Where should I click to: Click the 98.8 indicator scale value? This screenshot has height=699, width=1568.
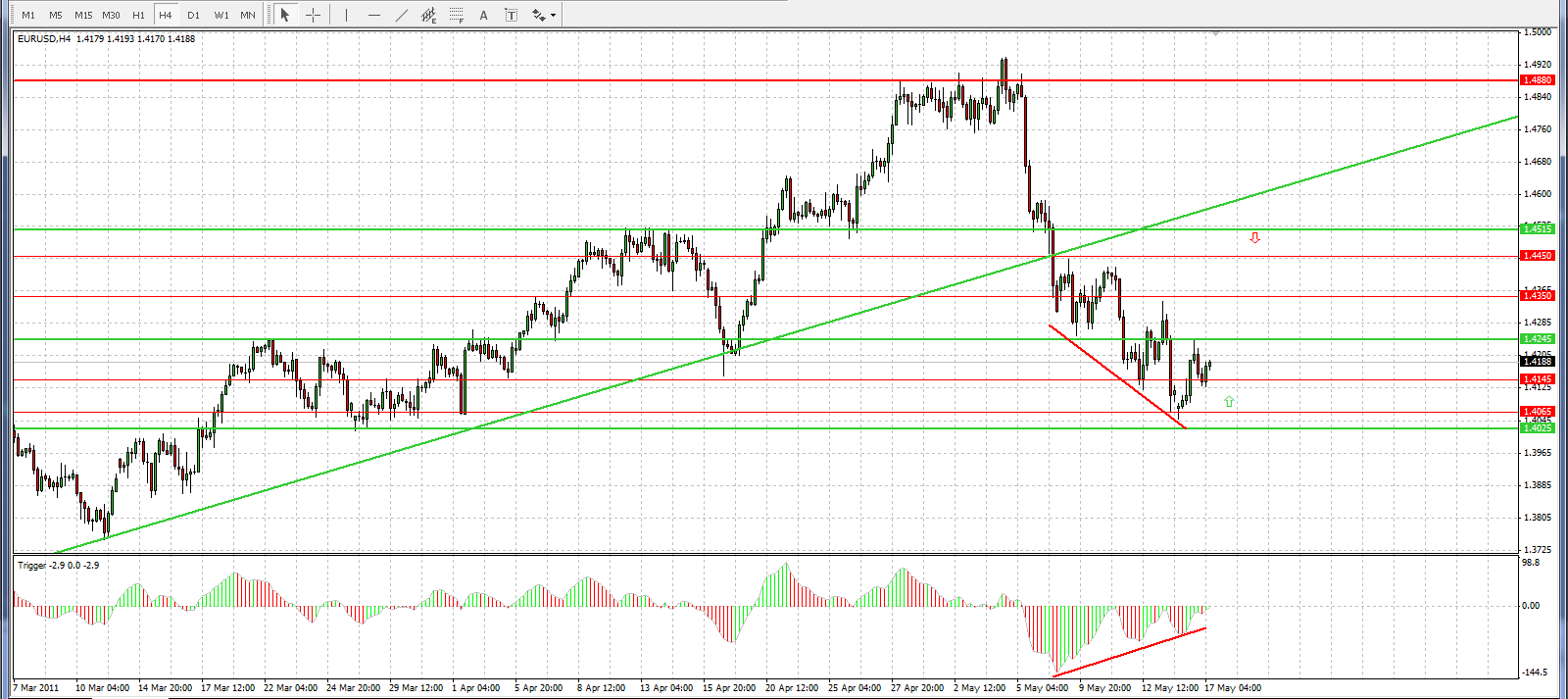(x=1531, y=563)
